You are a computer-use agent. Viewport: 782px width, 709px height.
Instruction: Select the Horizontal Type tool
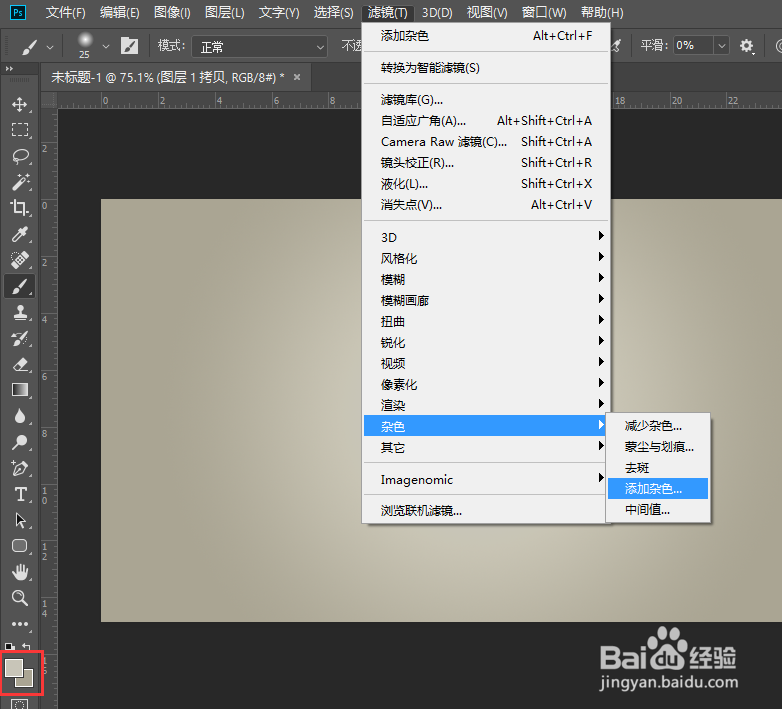19,494
